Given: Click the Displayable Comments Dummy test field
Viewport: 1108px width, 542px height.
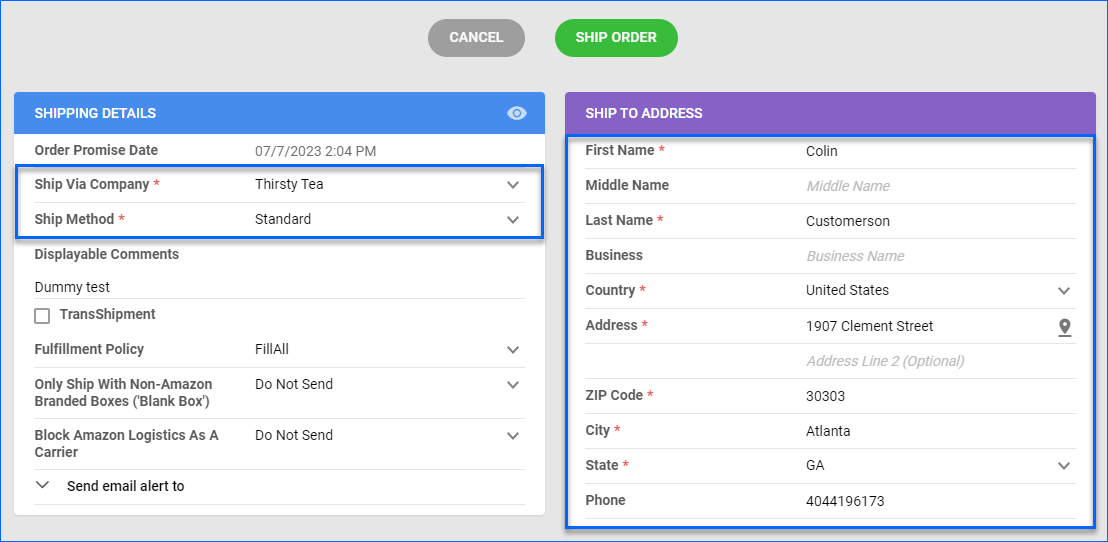Looking at the screenshot, I should tap(280, 287).
